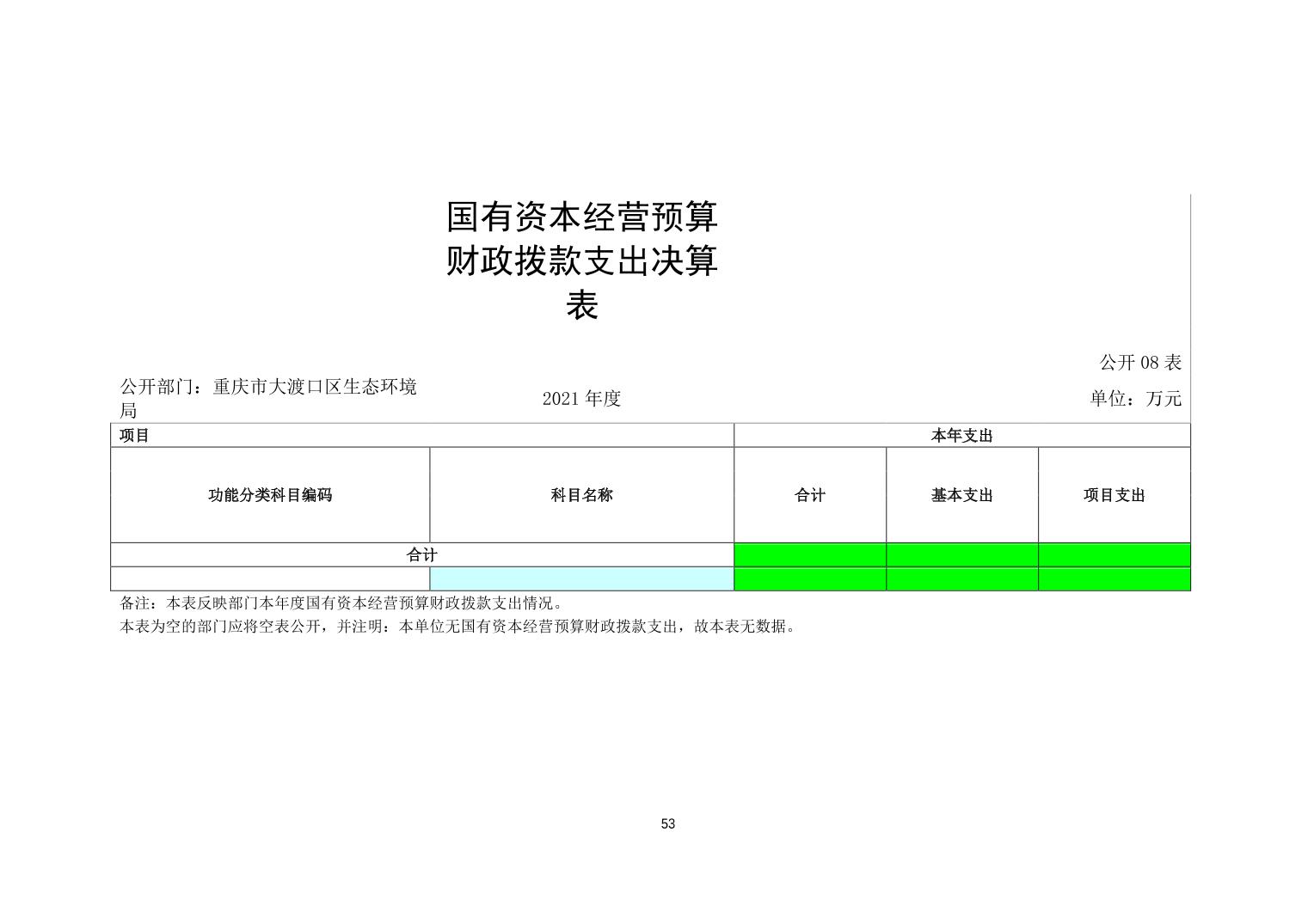Select the 合计 column header under 本年支出
The width and height of the screenshot is (1308, 924).
click(809, 495)
